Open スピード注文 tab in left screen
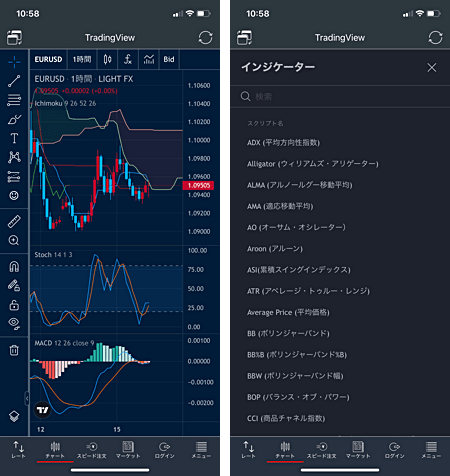450x476 pixels. click(91, 450)
